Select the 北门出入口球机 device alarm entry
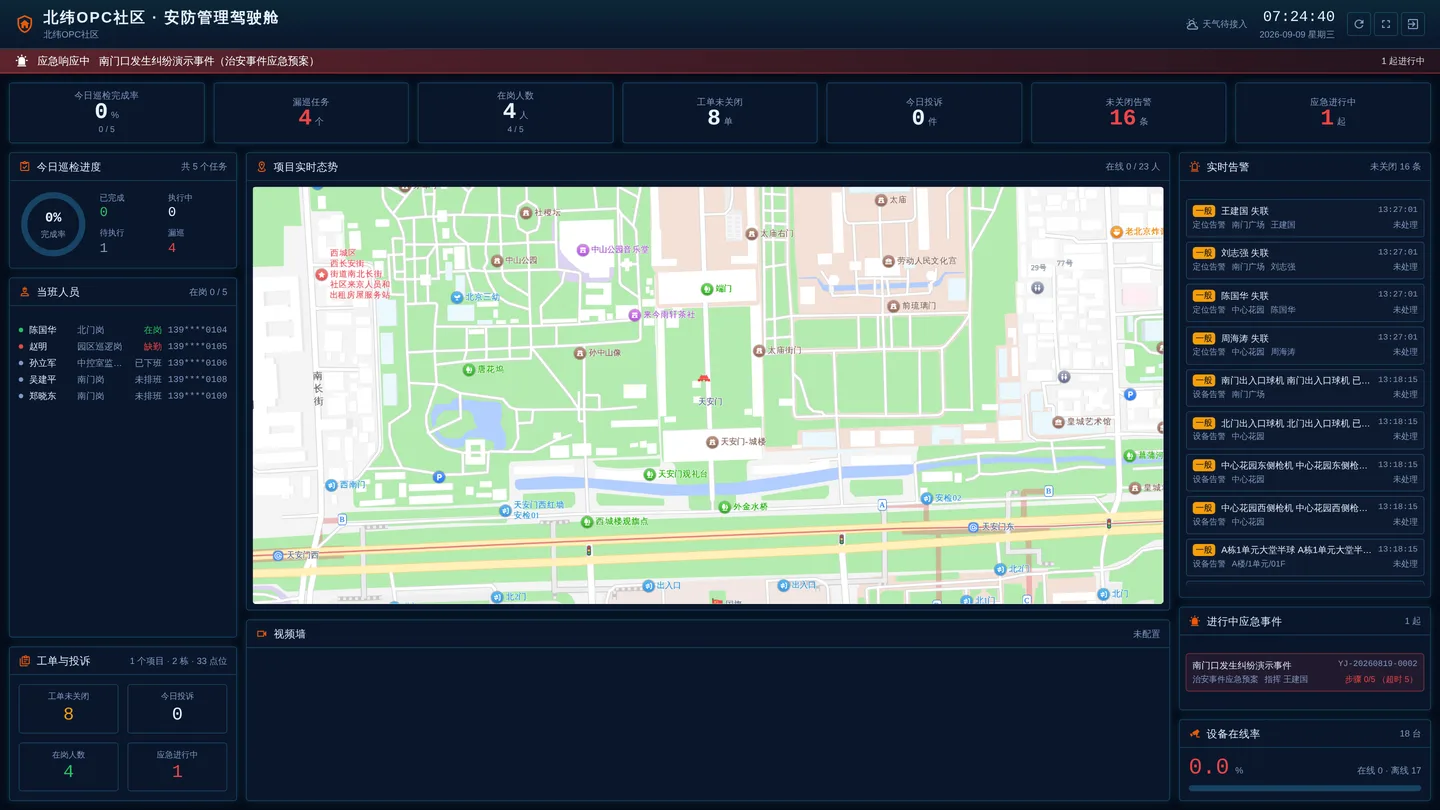The height and width of the screenshot is (810, 1440). (1305, 430)
